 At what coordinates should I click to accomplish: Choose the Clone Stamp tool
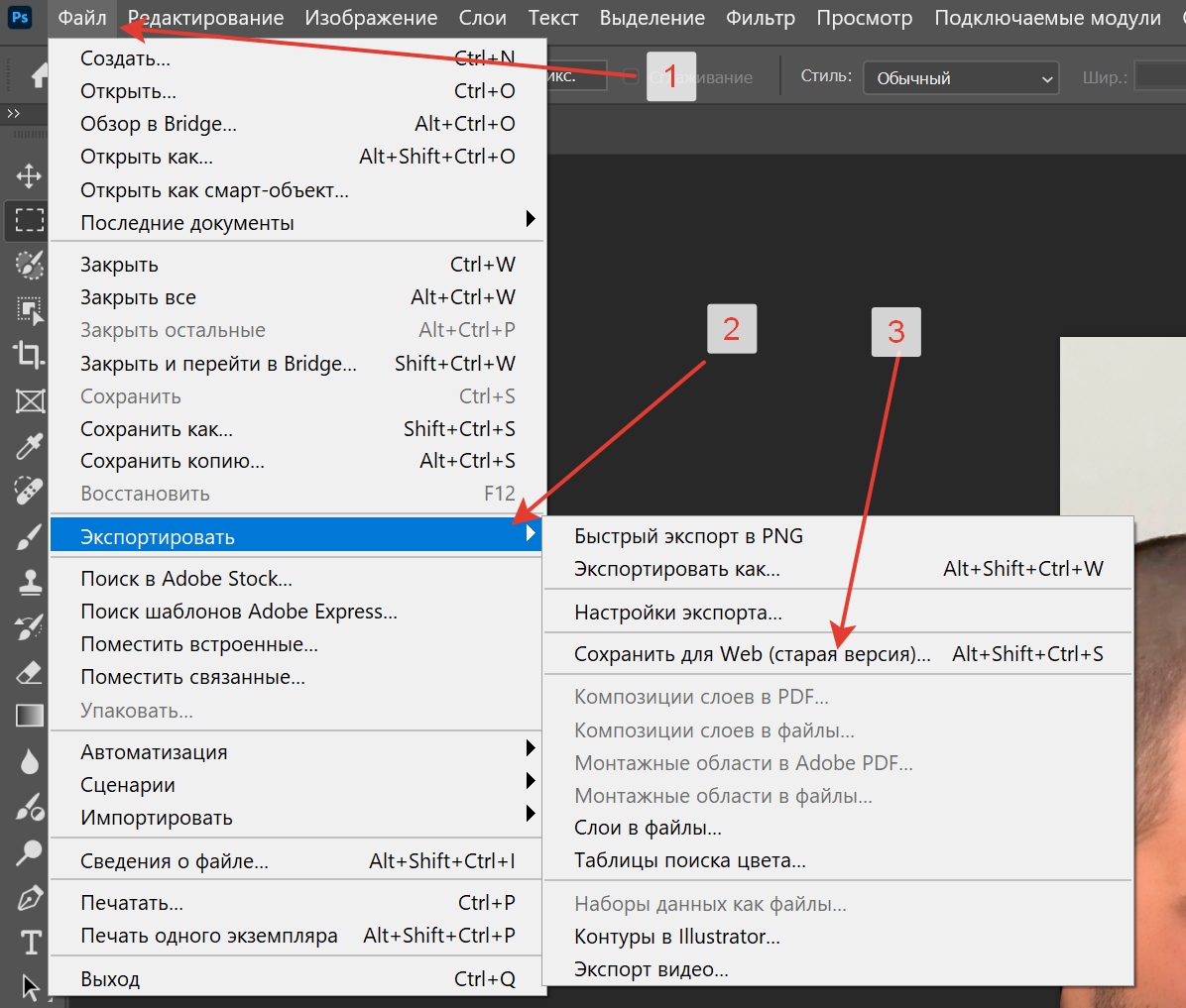[x=29, y=583]
